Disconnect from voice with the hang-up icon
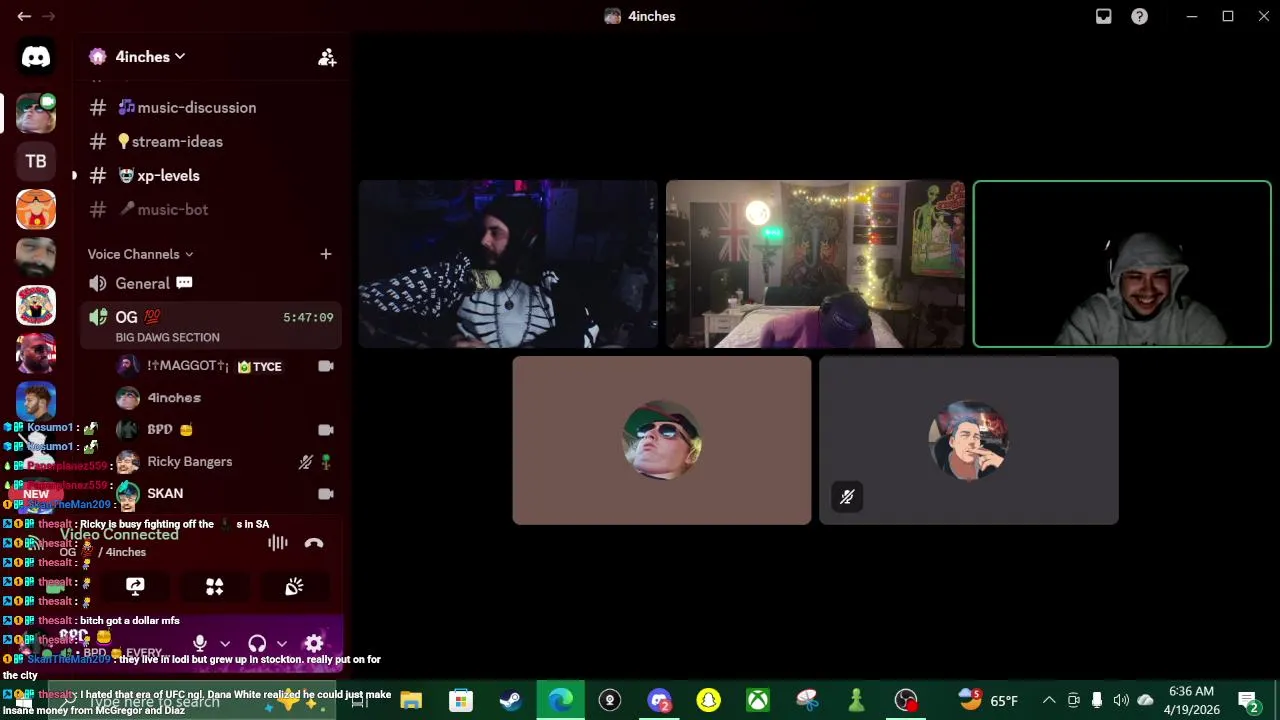This screenshot has height=720, width=1280. [x=314, y=543]
